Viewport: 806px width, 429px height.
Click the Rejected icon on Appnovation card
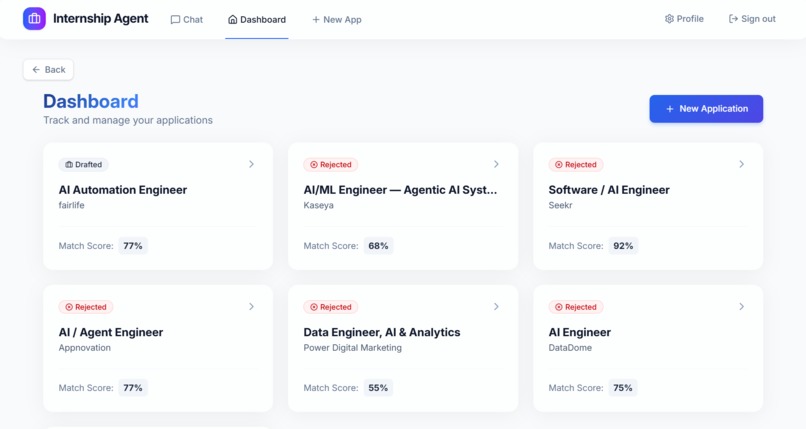coord(69,307)
